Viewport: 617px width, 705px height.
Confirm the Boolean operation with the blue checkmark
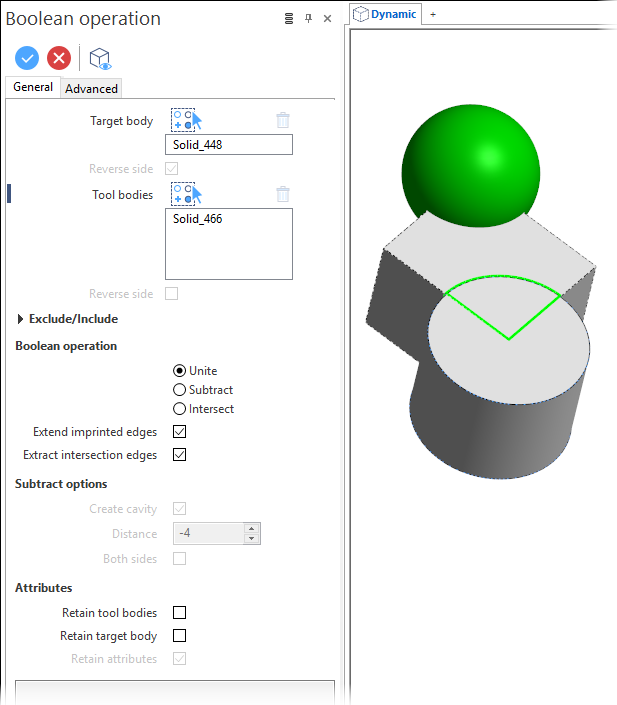[27, 58]
